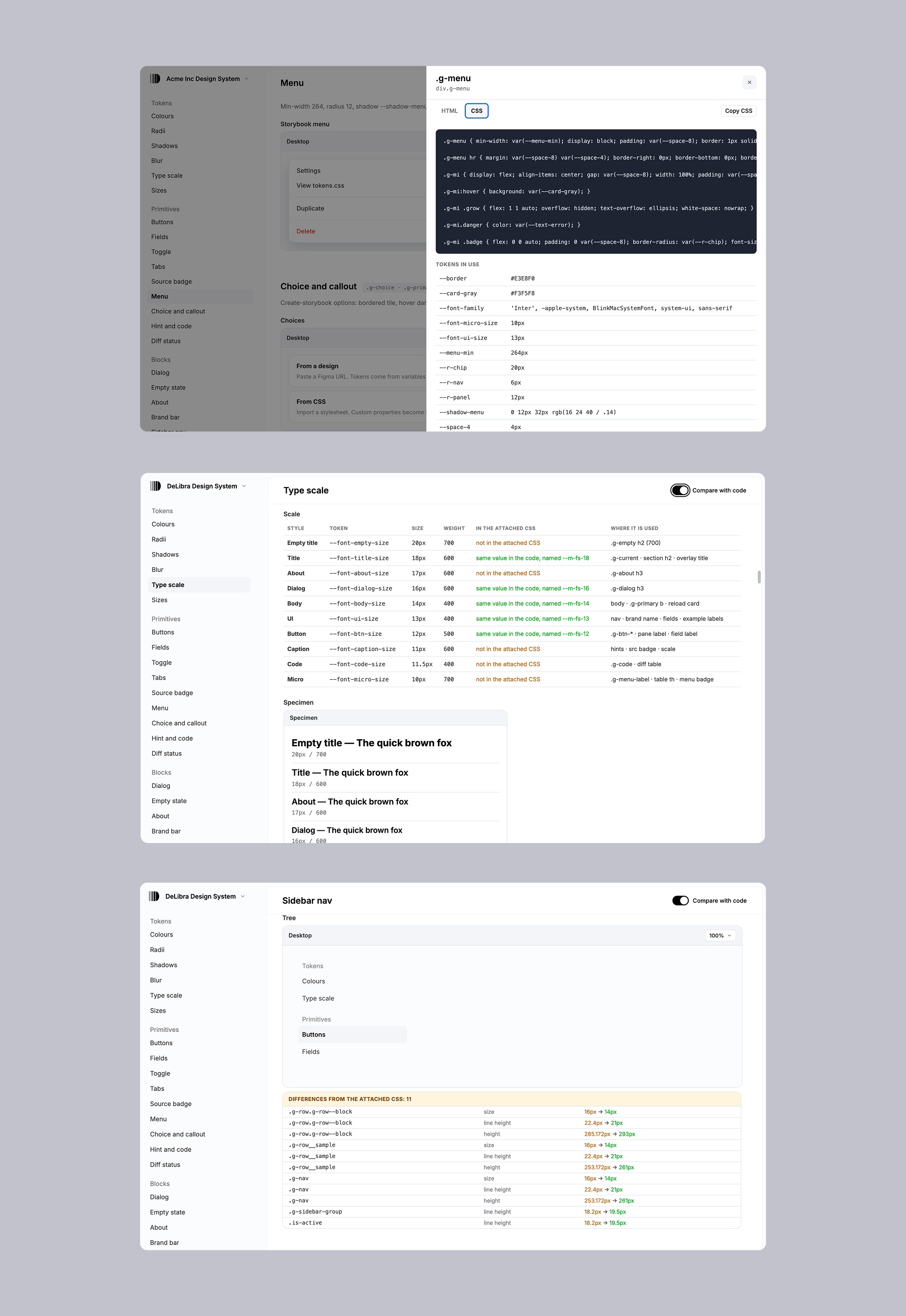906x1316 pixels.
Task: Switch to the CSS tab
Action: click(x=477, y=111)
